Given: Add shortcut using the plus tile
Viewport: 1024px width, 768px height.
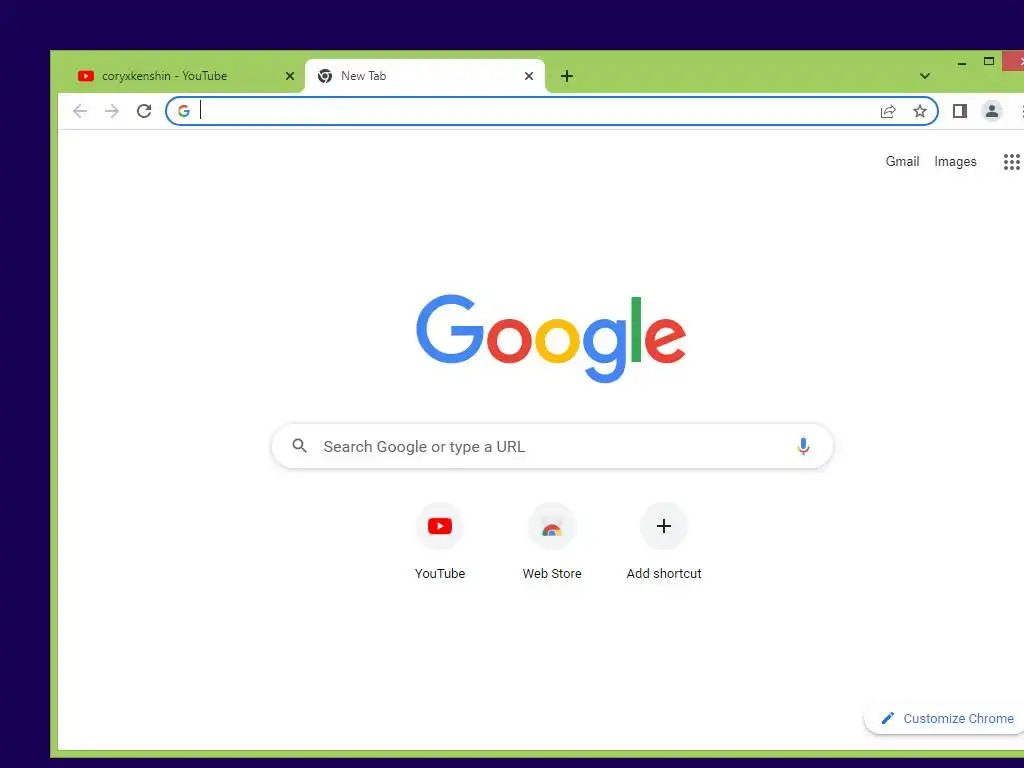Looking at the screenshot, I should pyautogui.click(x=664, y=526).
